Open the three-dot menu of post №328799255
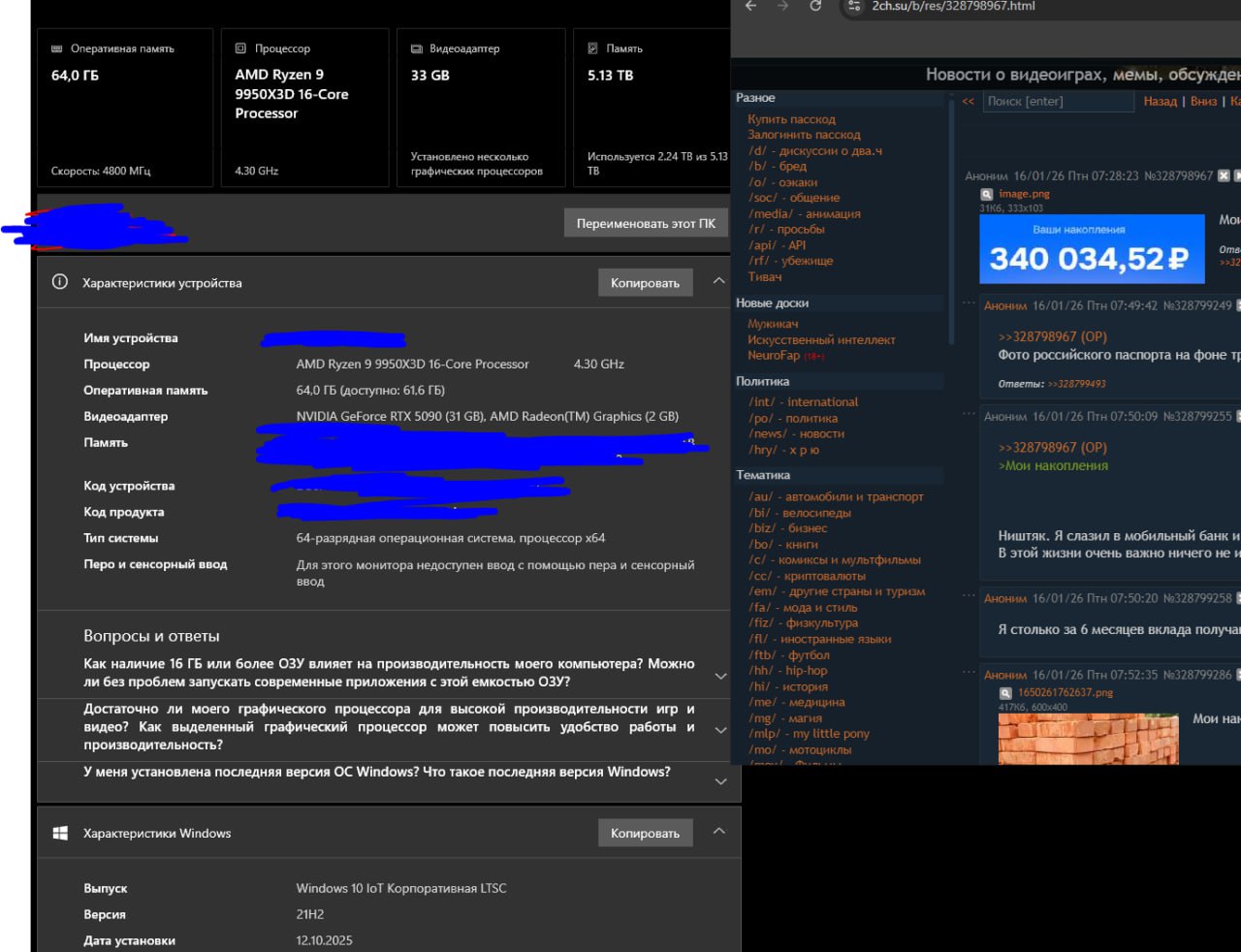This screenshot has height=952, width=1241. (969, 414)
